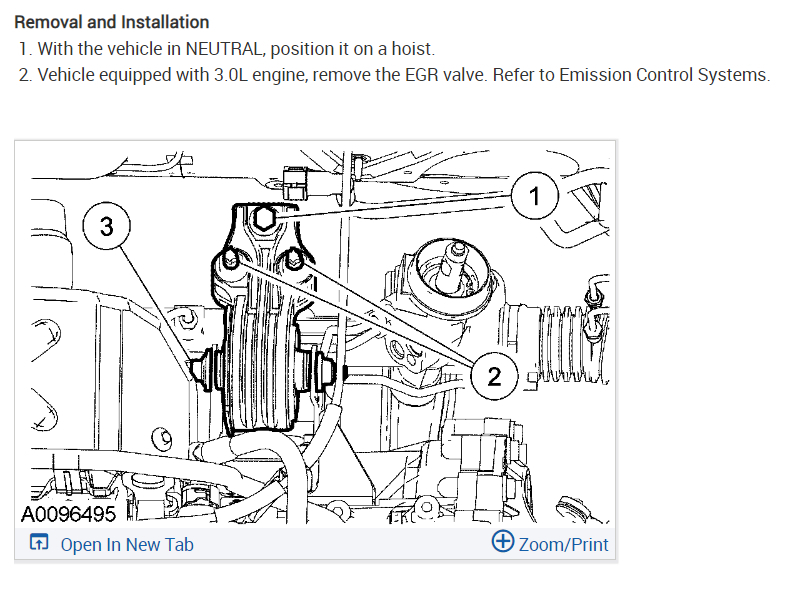The width and height of the screenshot is (796, 591).
Task: Click the right small bolt on mount bracket
Action: click(295, 259)
